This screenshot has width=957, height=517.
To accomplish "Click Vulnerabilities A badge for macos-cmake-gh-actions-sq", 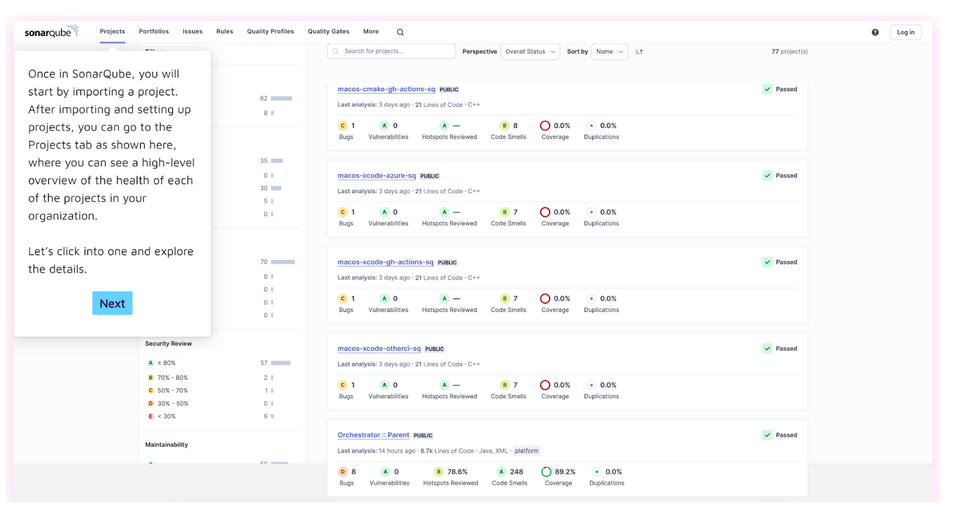I will (x=385, y=126).
